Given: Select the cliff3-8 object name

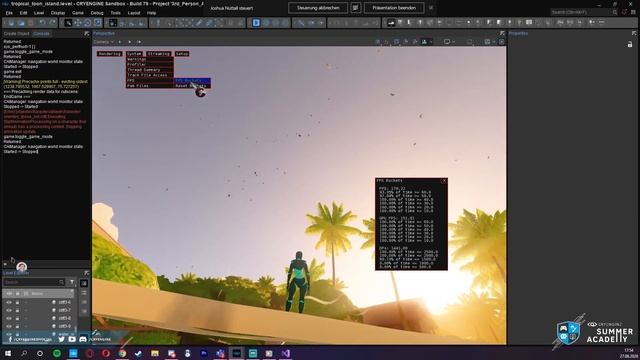Looking at the screenshot, I should [x=64, y=318].
